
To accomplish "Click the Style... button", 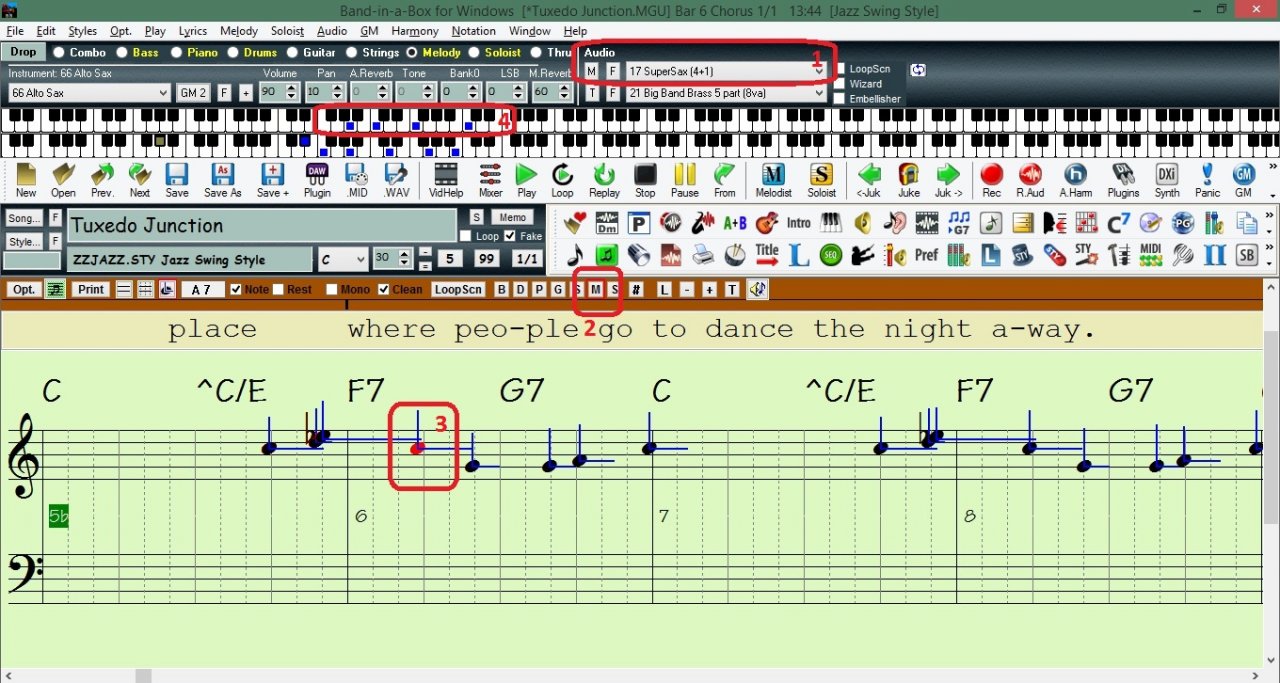I will (23, 241).
